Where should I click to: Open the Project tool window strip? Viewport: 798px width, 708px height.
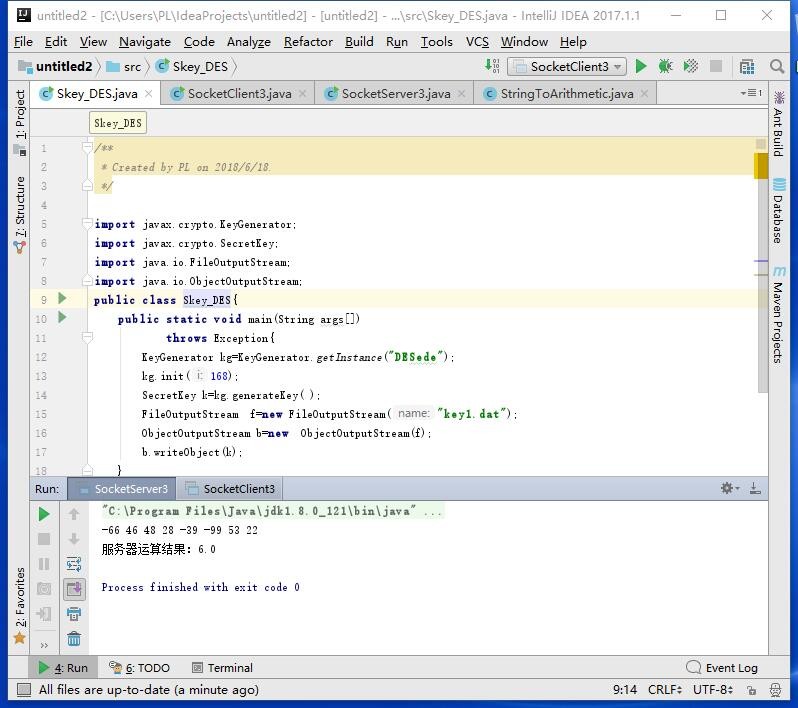pyautogui.click(x=20, y=122)
